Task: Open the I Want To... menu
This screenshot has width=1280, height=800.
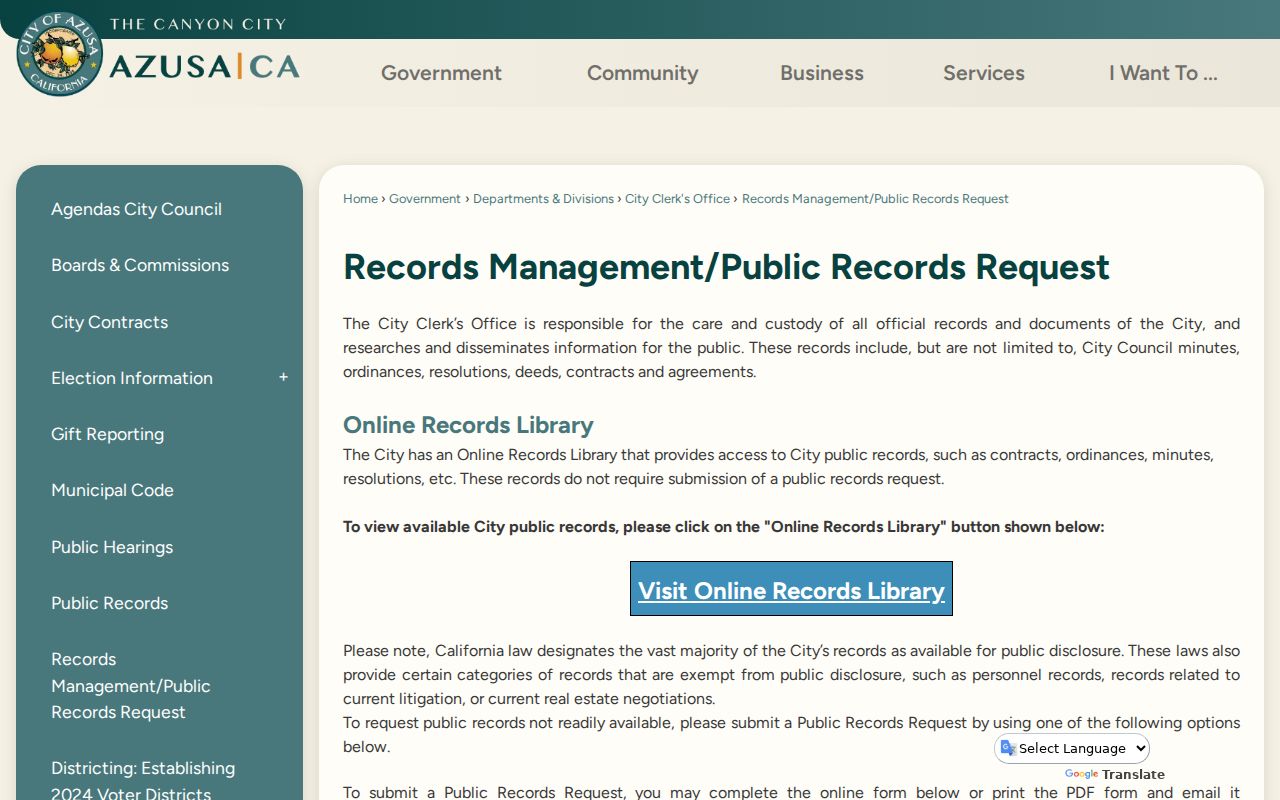Action: [x=1163, y=73]
